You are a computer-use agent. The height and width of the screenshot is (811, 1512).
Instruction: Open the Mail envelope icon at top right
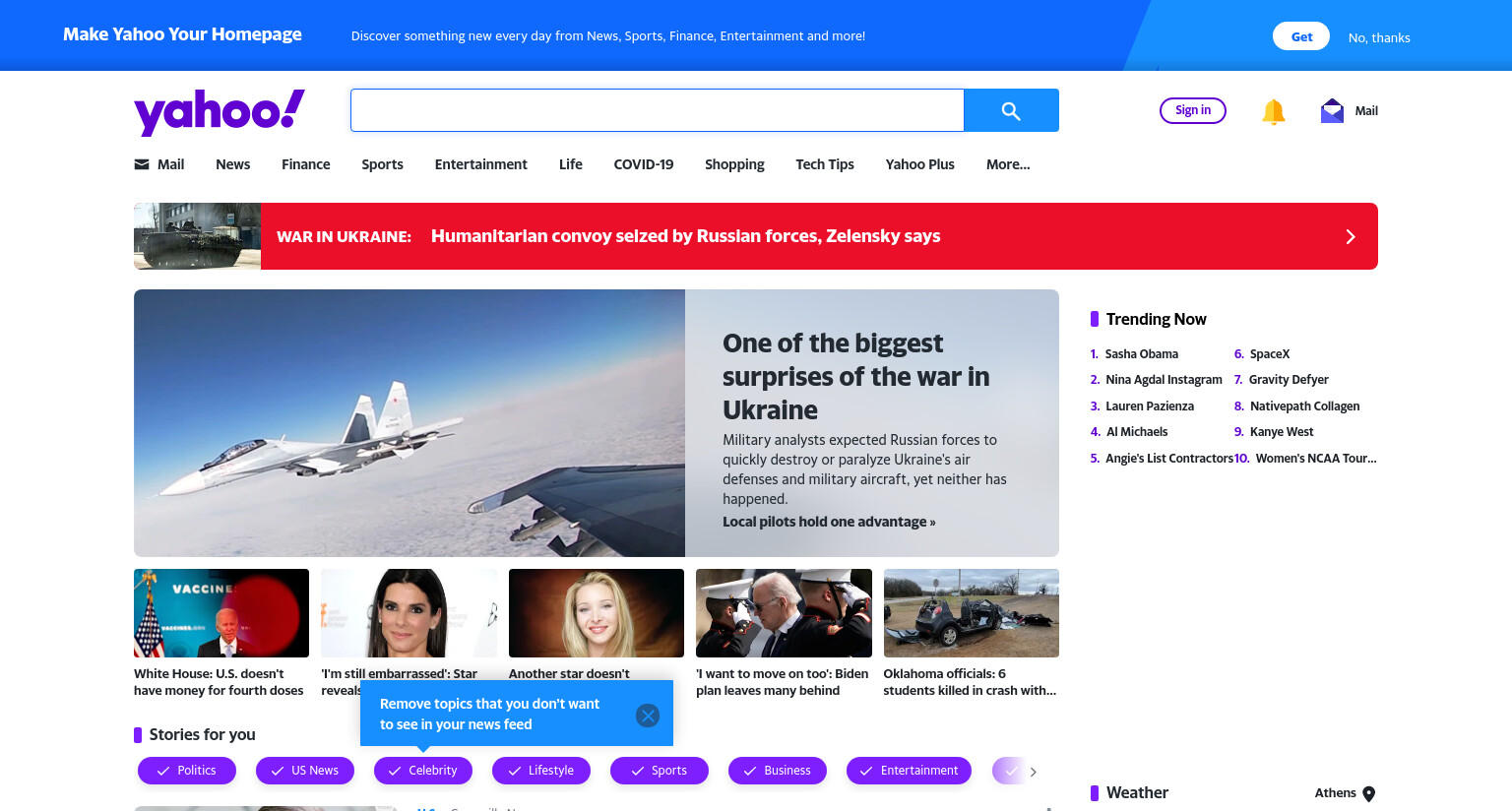(x=1332, y=110)
